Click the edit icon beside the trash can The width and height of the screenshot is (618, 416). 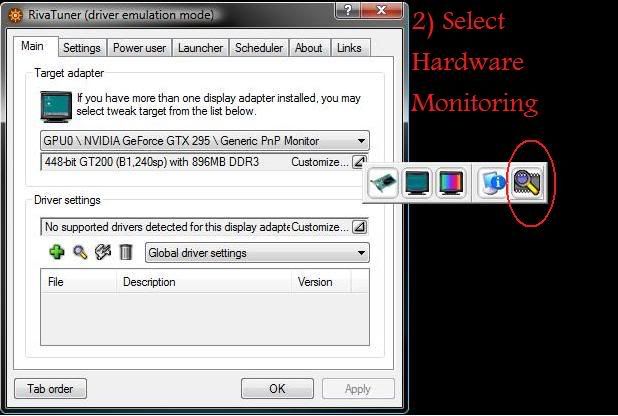pos(102,253)
